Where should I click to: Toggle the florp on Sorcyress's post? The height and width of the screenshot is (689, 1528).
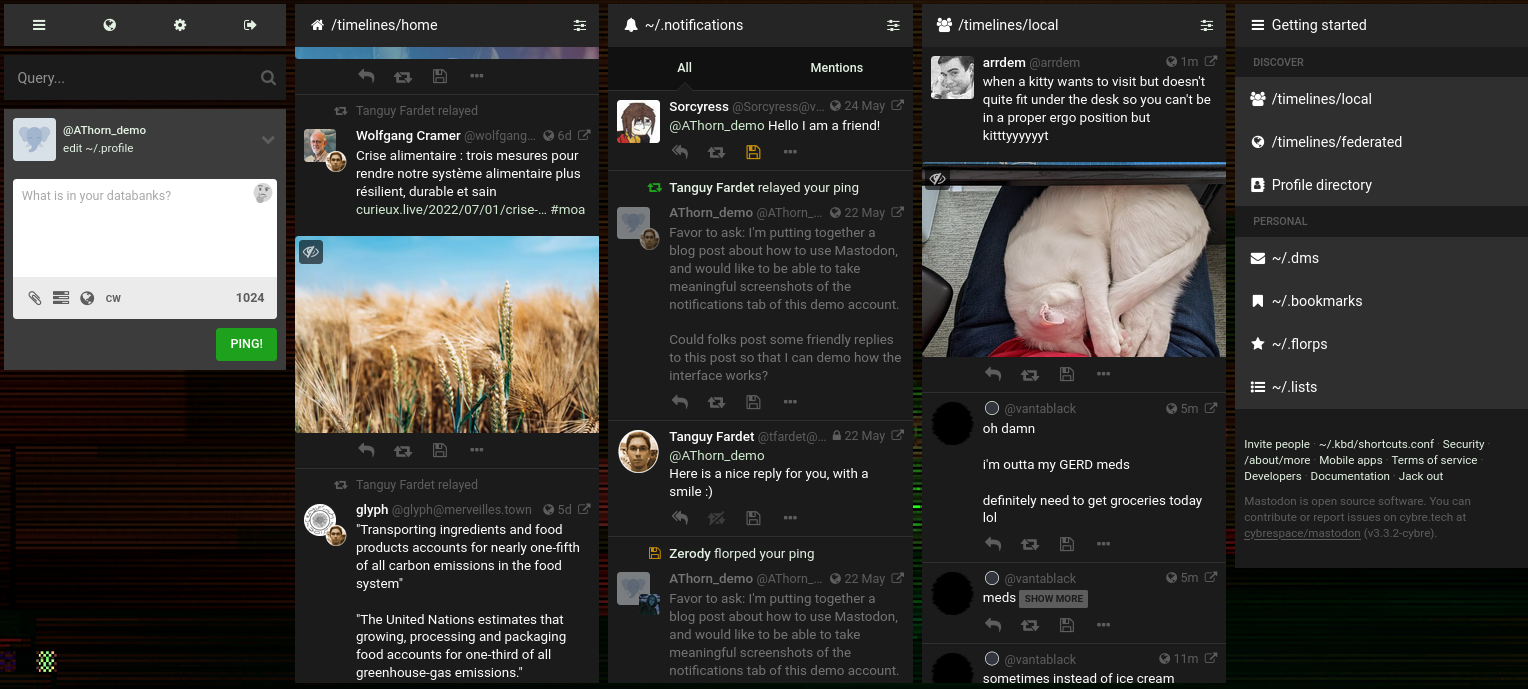[753, 152]
